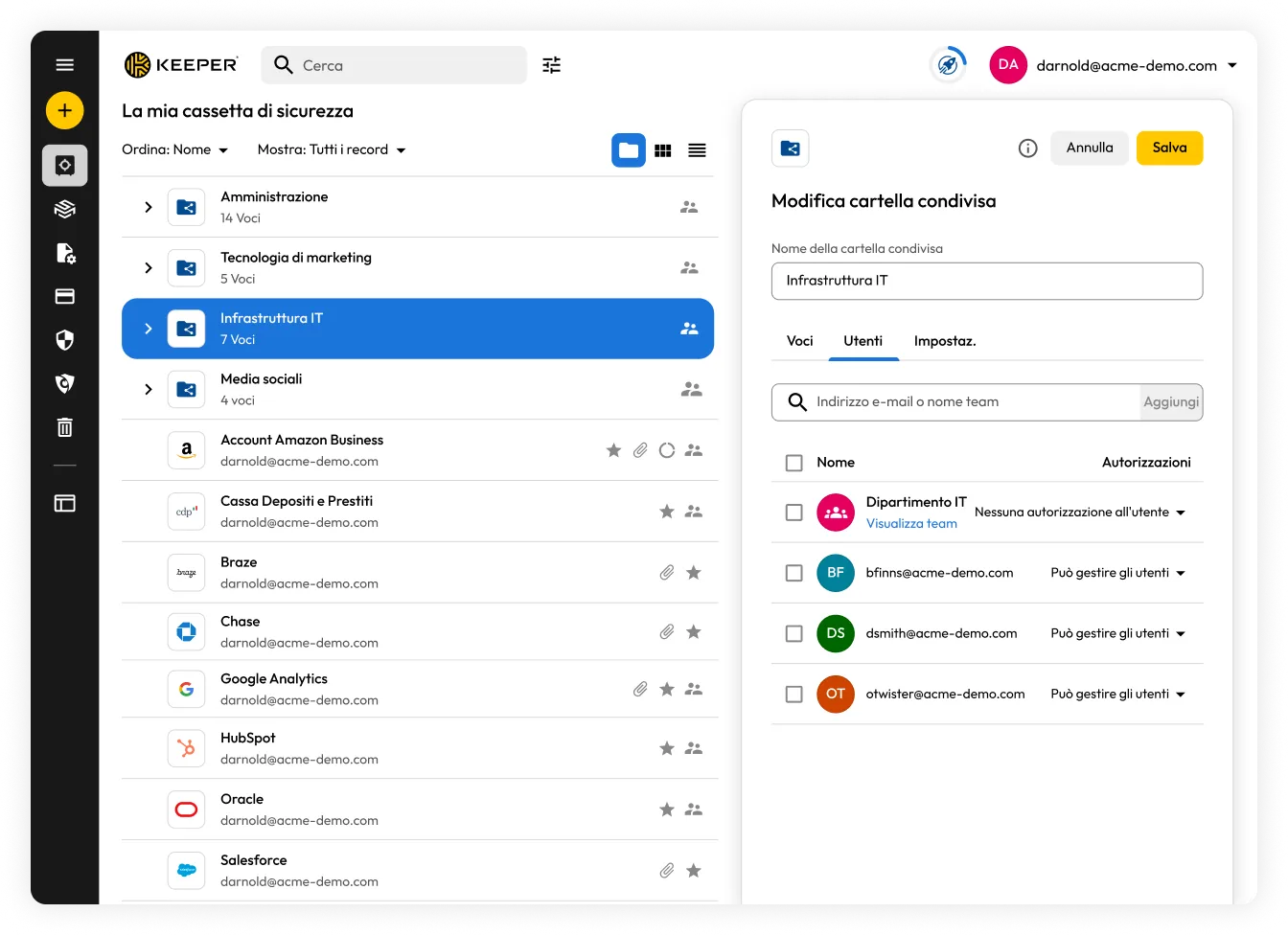Open the BreachWatch shield icon in the sidebar
1288x935 pixels.
64,383
